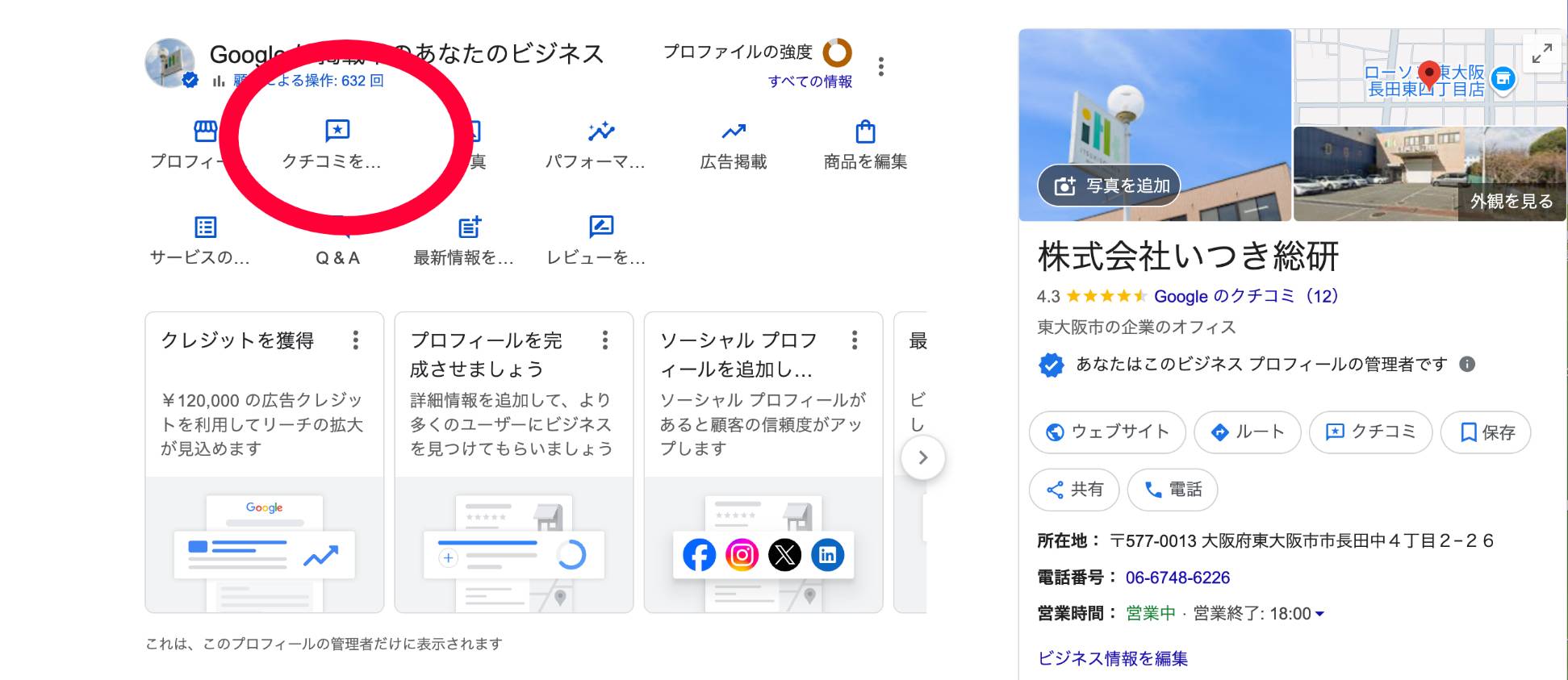The height and width of the screenshot is (680, 1568).
Task: Click 株式会社いつき総研 business name heading
Action: coord(1189,257)
